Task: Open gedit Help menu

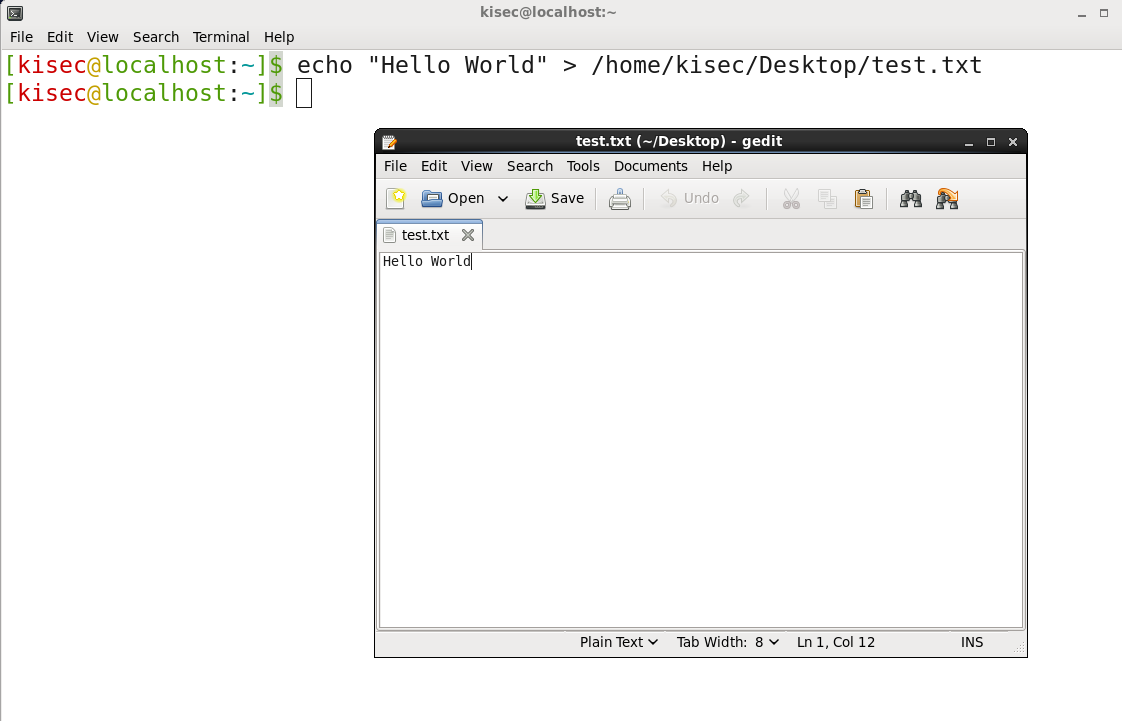Action: [x=716, y=166]
